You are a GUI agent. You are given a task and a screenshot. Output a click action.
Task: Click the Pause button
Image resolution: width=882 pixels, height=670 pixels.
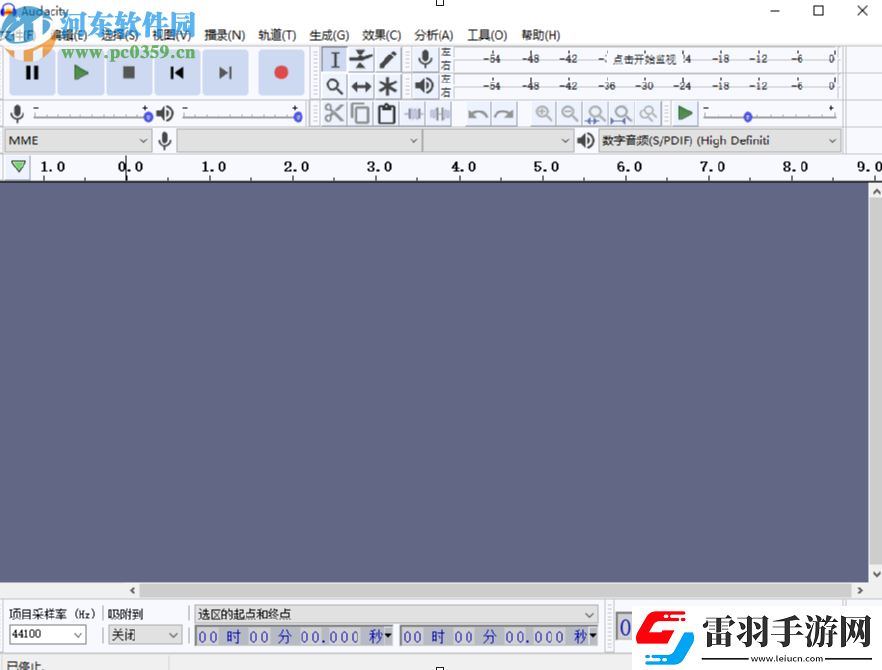32,73
